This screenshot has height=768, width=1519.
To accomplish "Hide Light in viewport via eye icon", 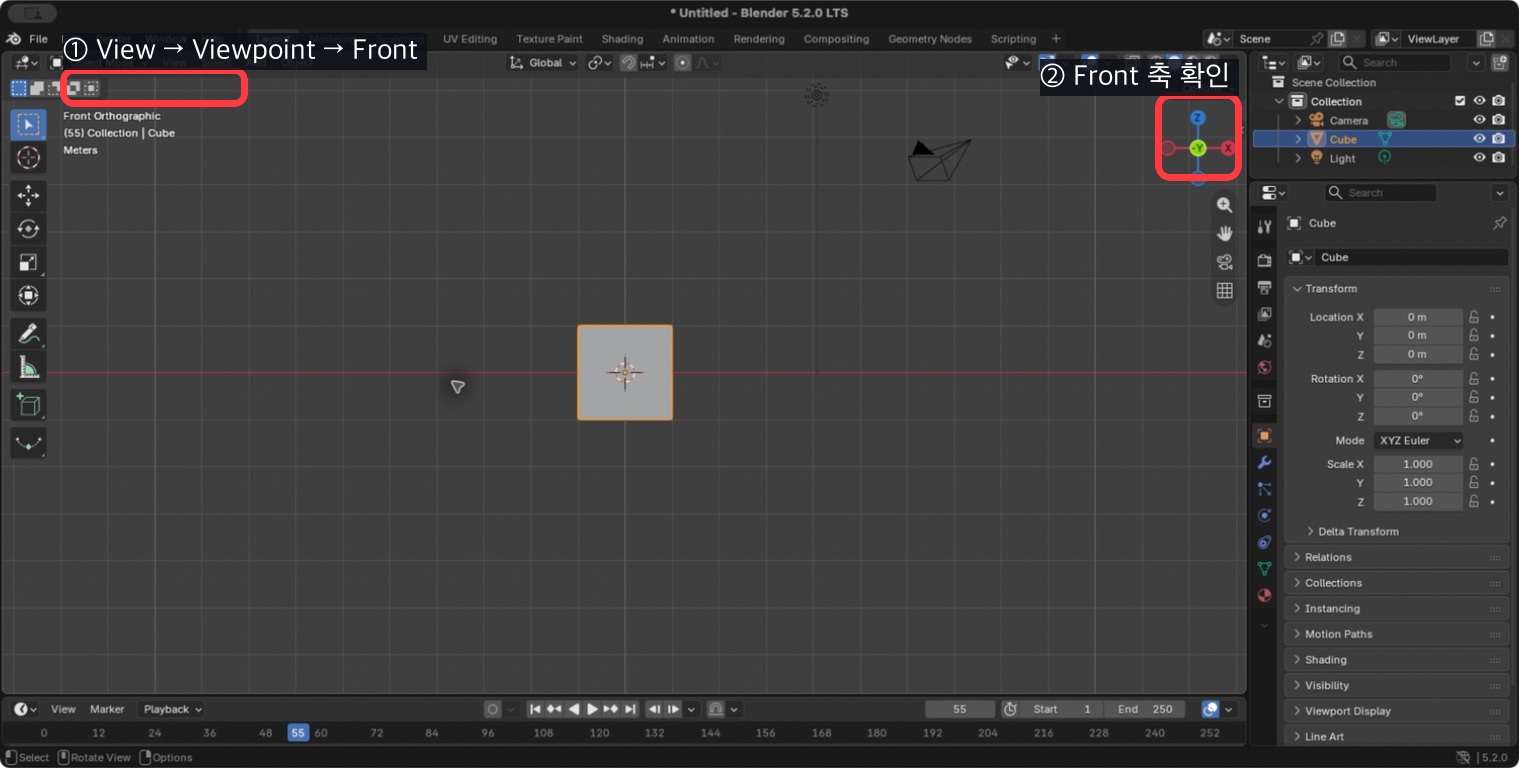I will 1480,158.
